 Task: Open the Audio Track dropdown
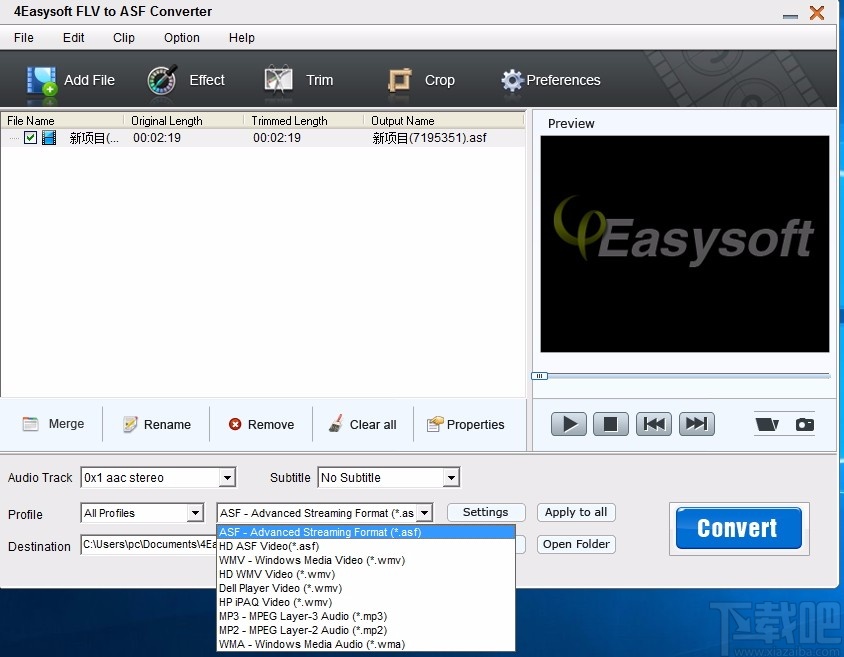pos(226,477)
